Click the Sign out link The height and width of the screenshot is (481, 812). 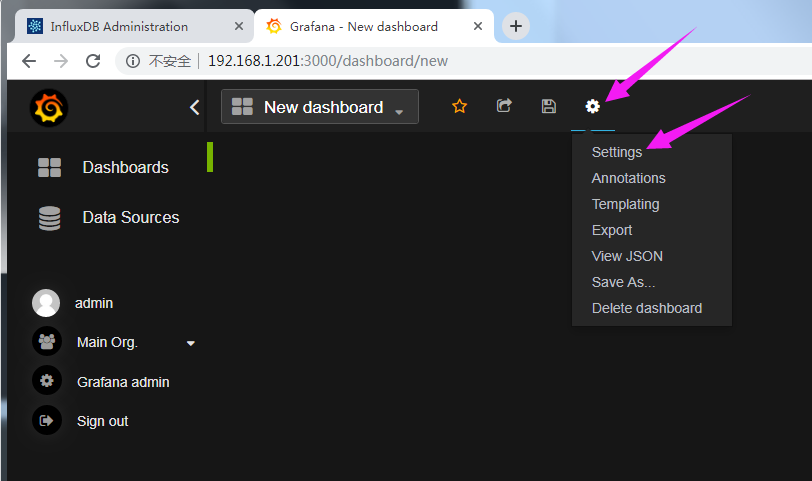pos(103,421)
